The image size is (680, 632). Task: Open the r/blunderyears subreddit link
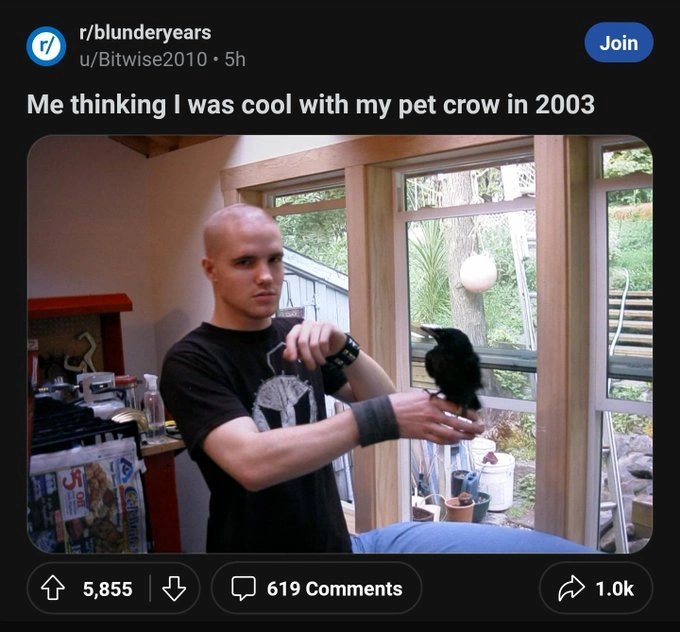point(145,33)
